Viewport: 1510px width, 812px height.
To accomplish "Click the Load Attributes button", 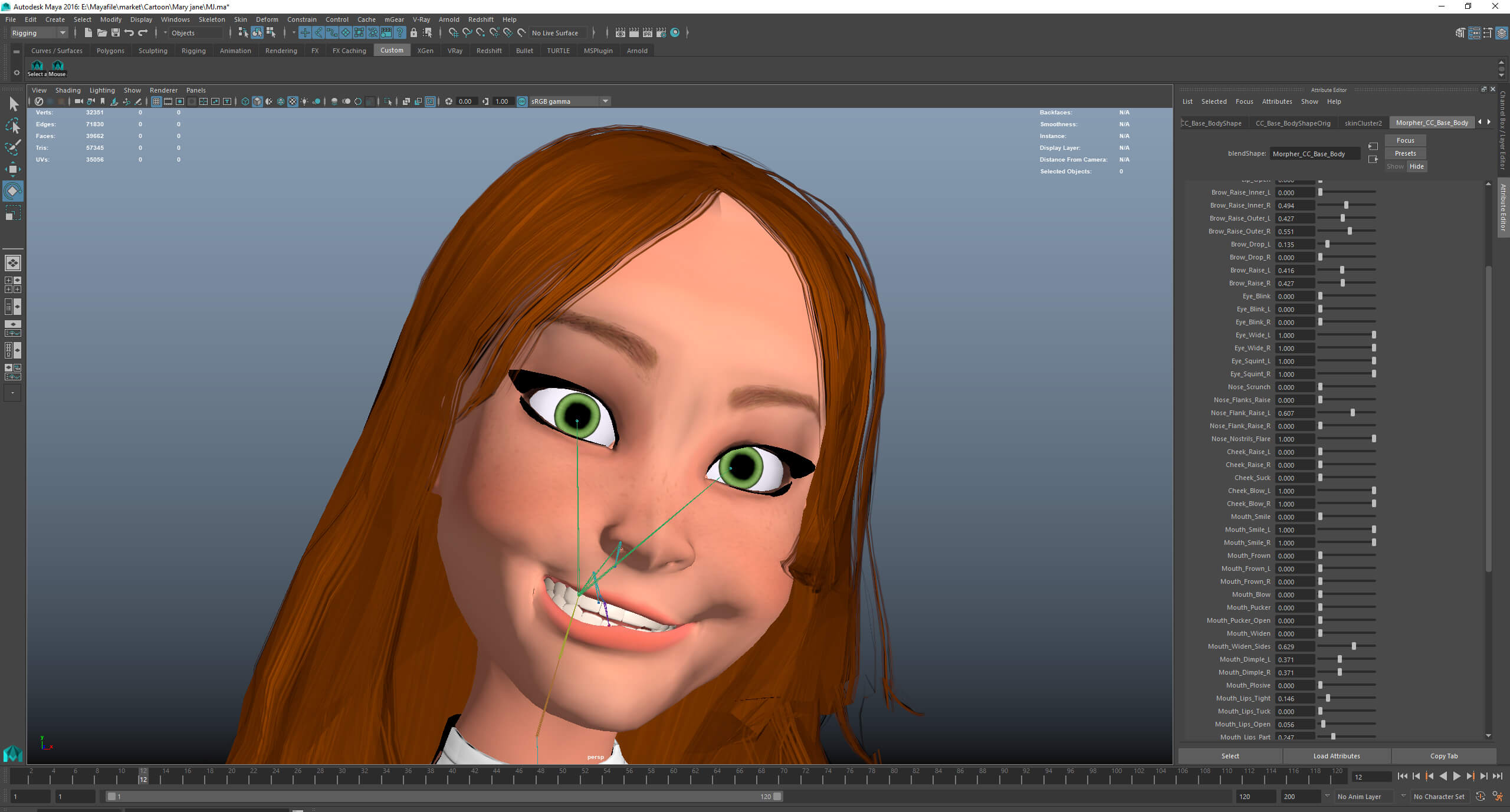I will 1336,755.
